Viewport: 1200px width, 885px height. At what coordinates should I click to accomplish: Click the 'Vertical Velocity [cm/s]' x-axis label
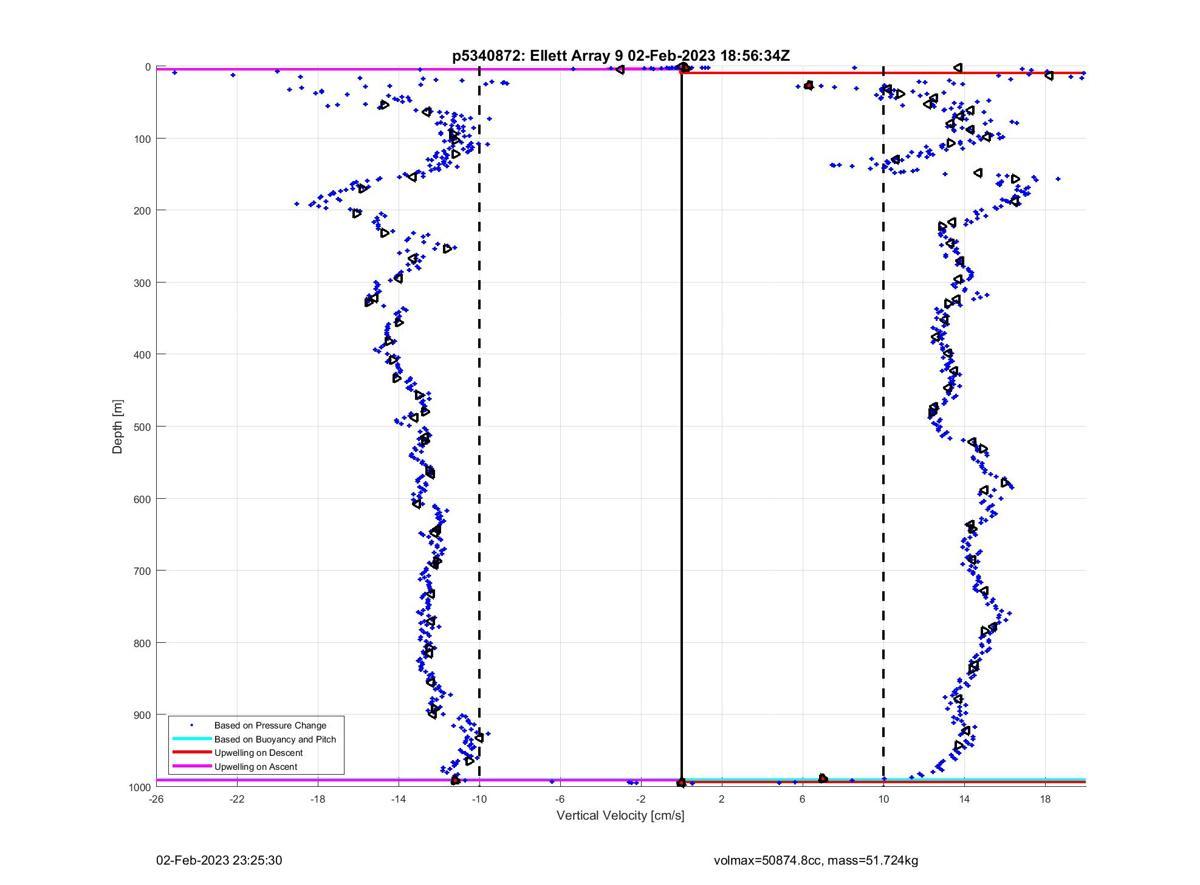(x=620, y=815)
